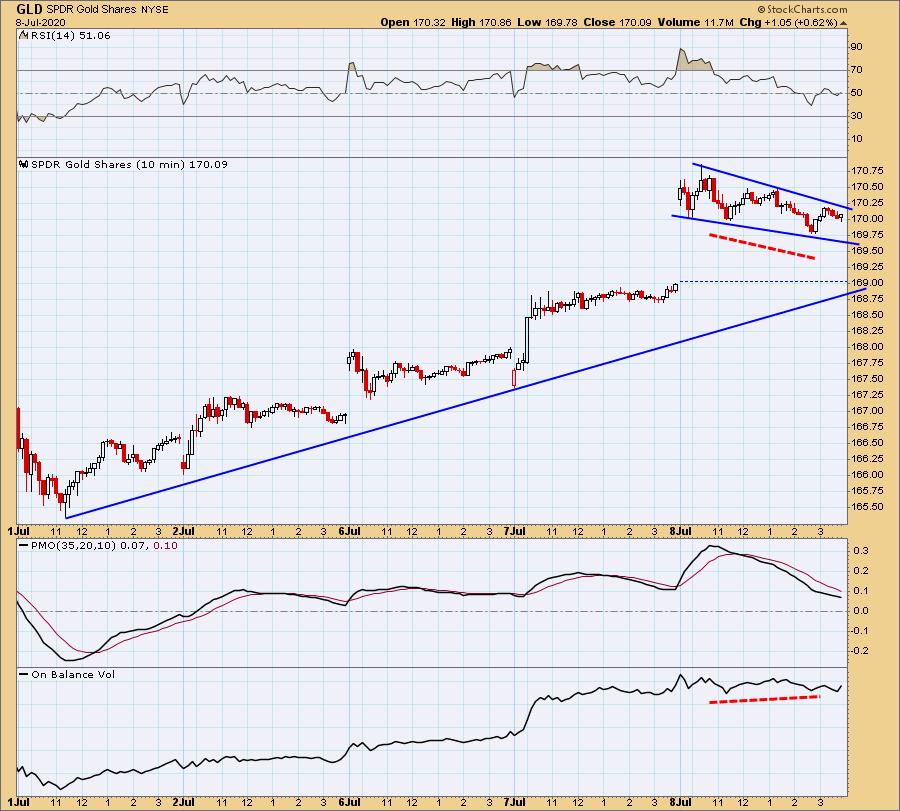The width and height of the screenshot is (900, 811).
Task: Click the Volume 11.7M value
Action: pyautogui.click(x=696, y=22)
